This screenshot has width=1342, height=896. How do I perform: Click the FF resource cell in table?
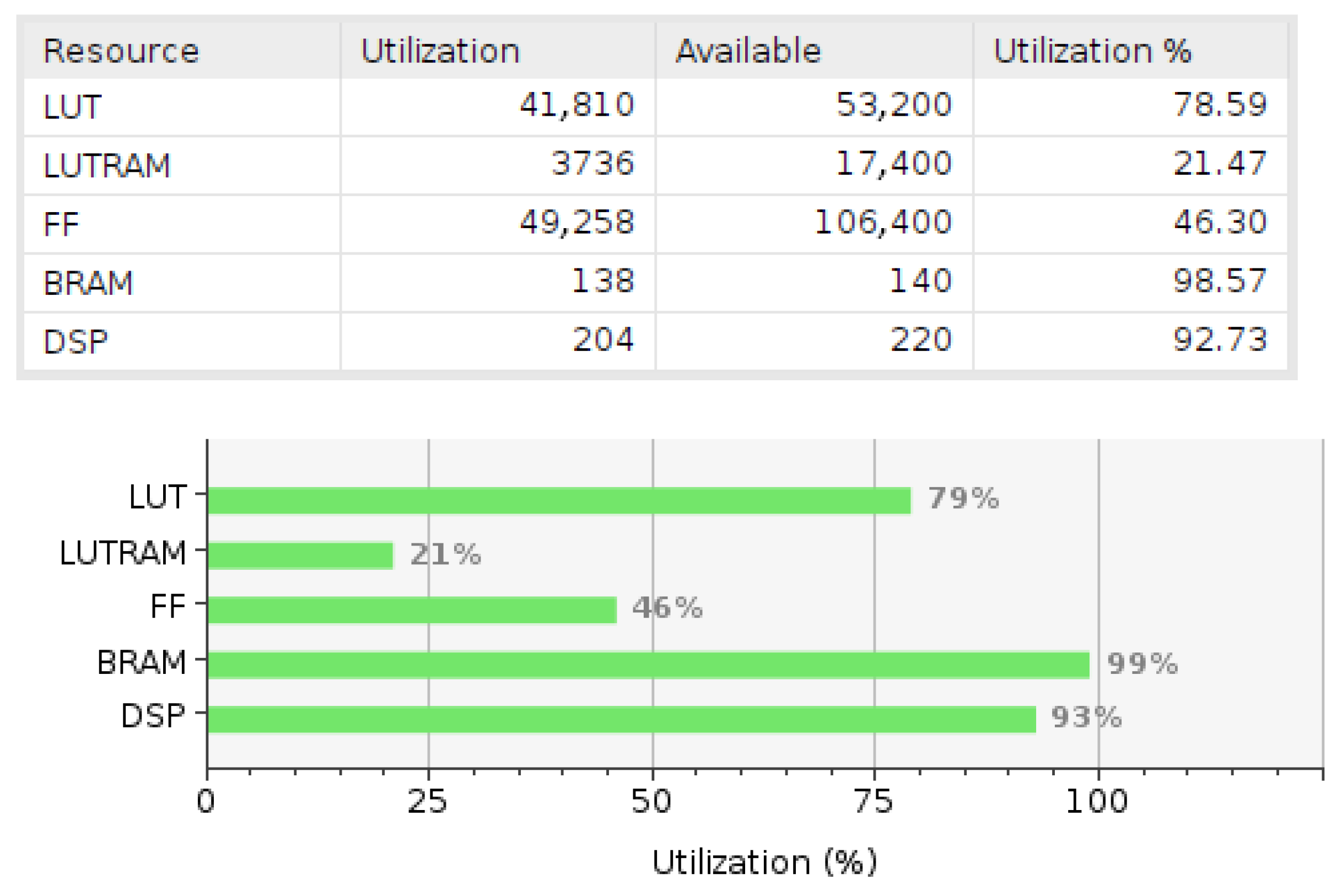pos(61,224)
